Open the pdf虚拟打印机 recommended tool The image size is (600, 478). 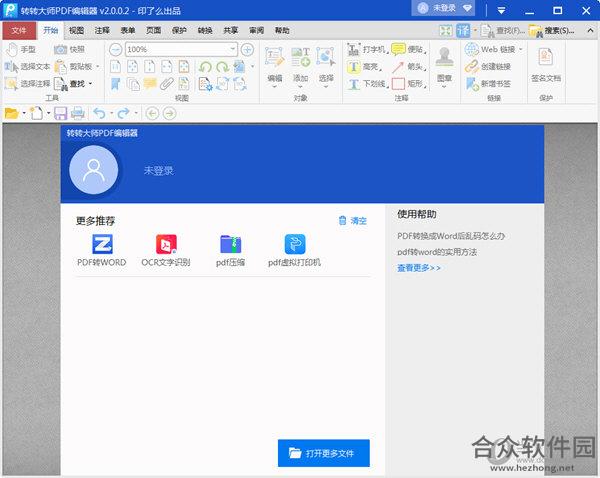pos(294,251)
